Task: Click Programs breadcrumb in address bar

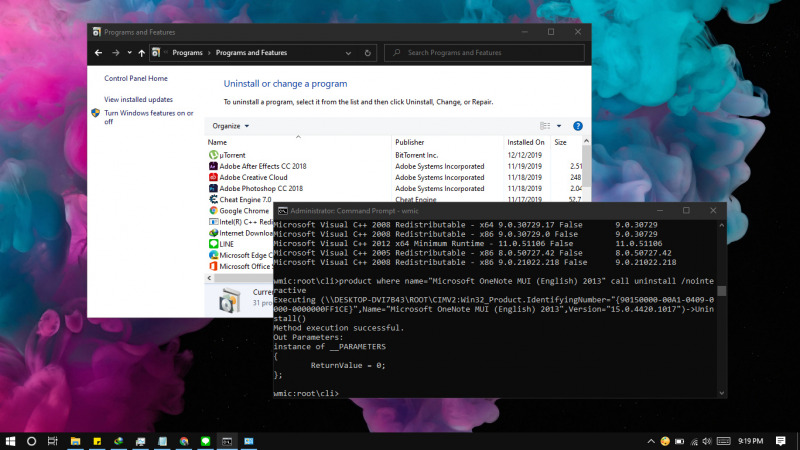Action: click(187, 53)
